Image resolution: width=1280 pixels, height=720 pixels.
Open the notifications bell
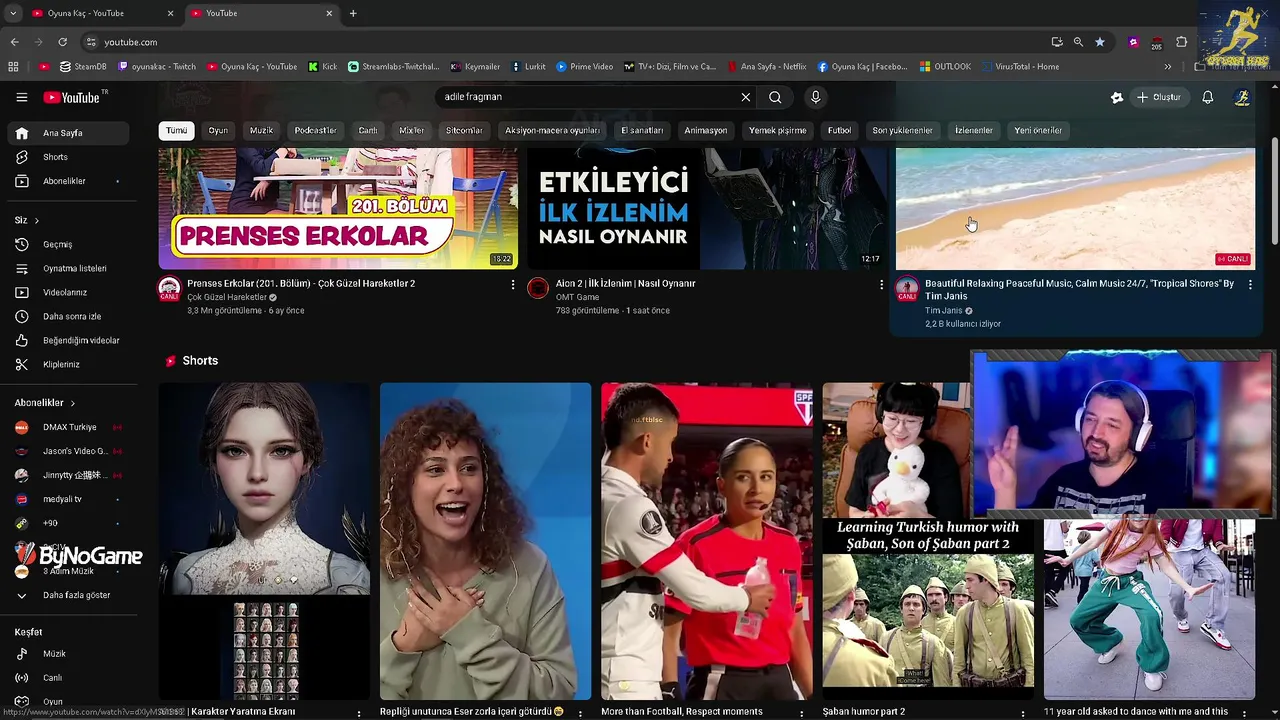click(x=1207, y=97)
